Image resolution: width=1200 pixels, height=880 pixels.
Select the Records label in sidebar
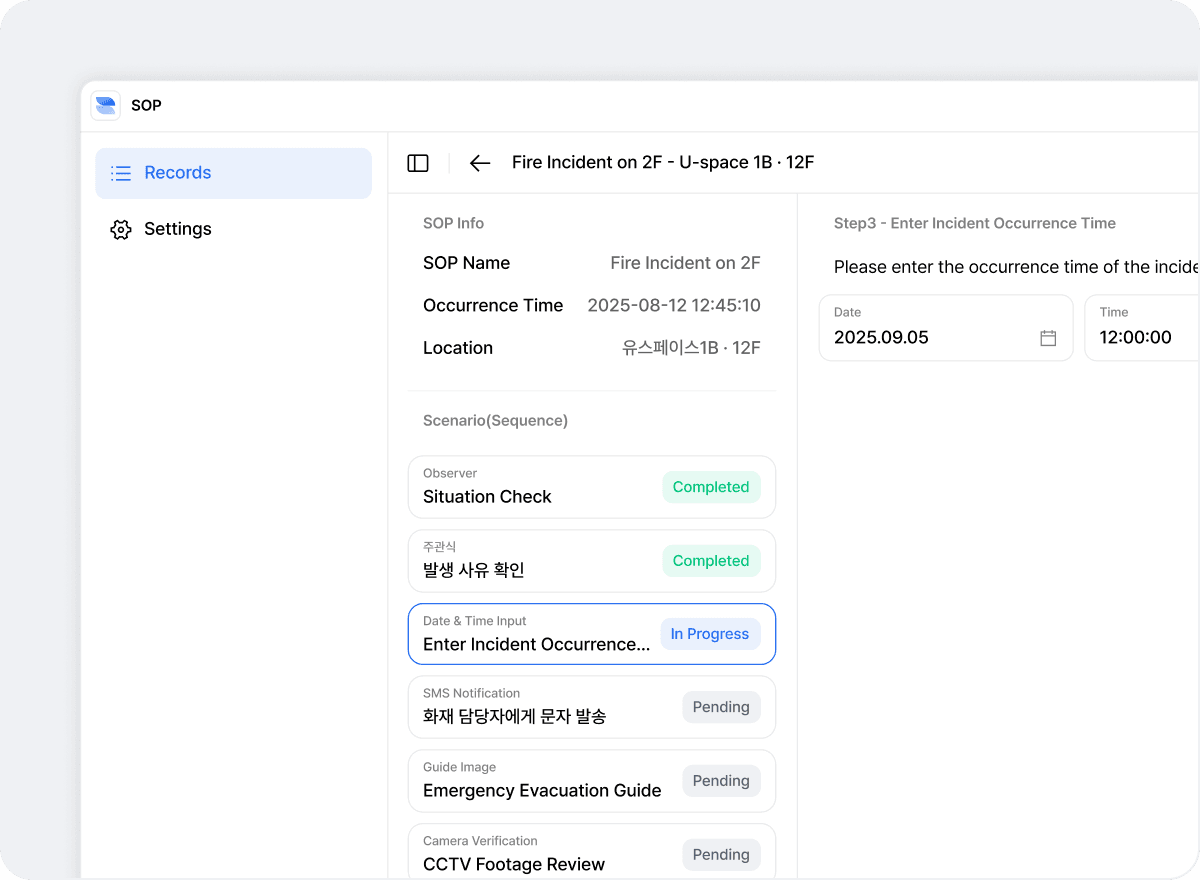[178, 173]
